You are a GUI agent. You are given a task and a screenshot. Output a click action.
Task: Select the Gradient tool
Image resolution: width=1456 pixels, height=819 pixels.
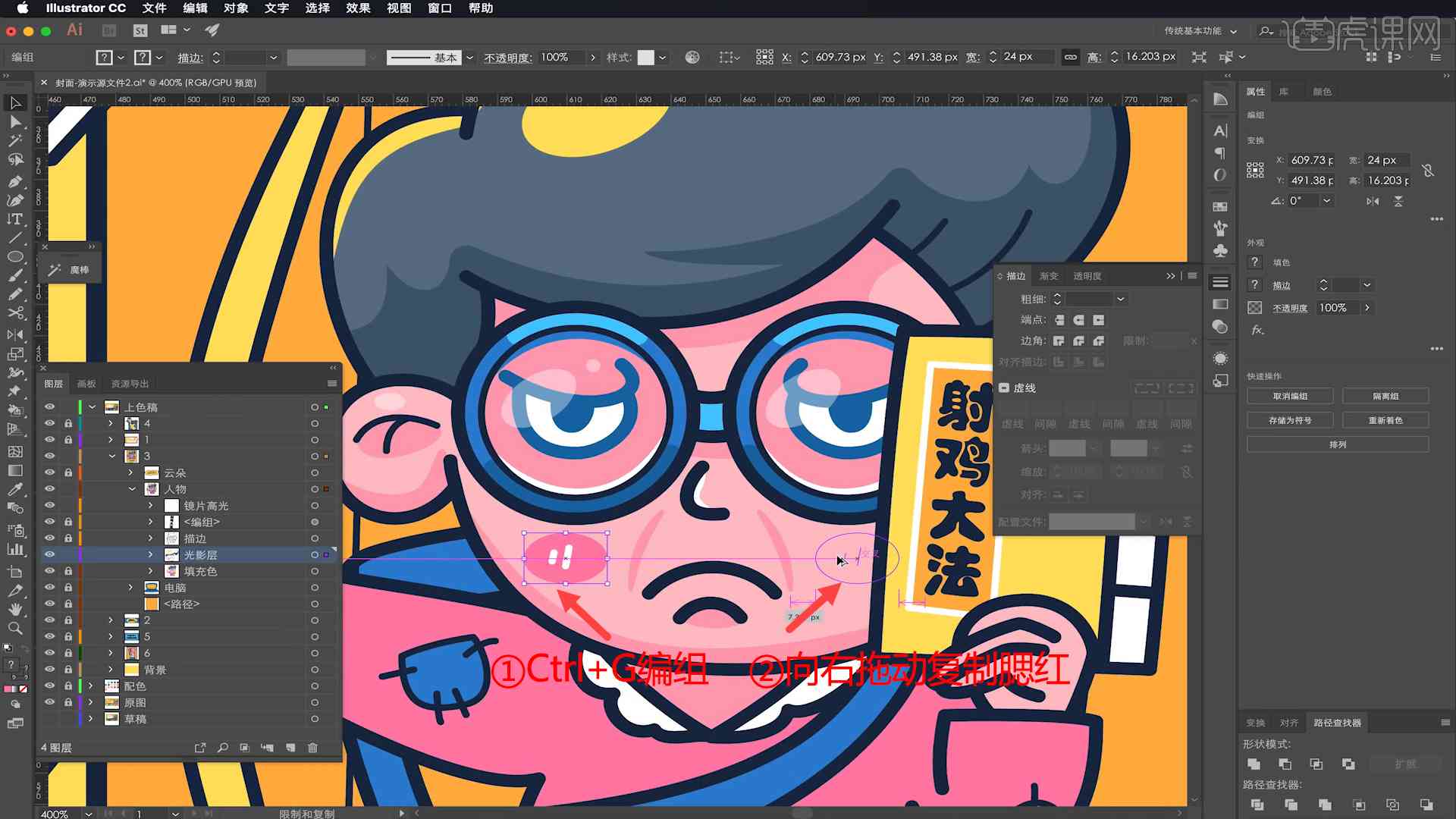15,470
